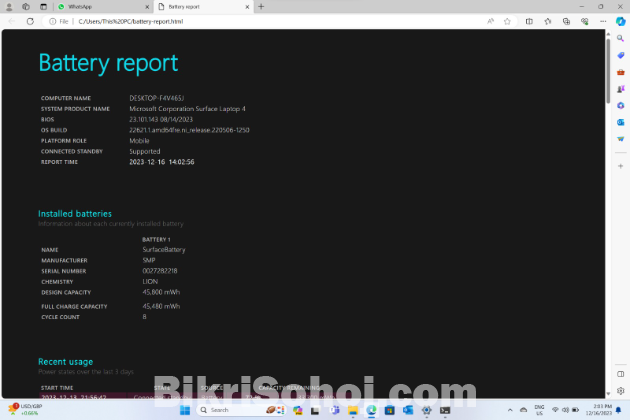Image resolution: width=630 pixels, height=420 pixels.
Task: Open sidebar Drop paper plane icon
Action: point(621,139)
